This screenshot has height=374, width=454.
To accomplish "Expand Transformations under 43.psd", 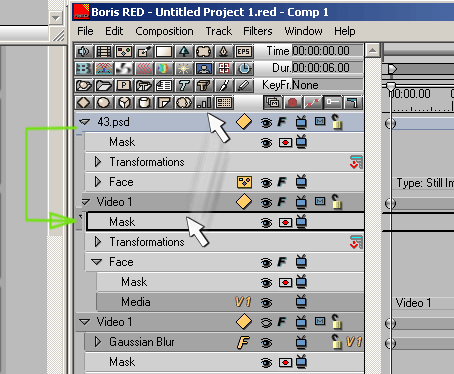I will 98,162.
